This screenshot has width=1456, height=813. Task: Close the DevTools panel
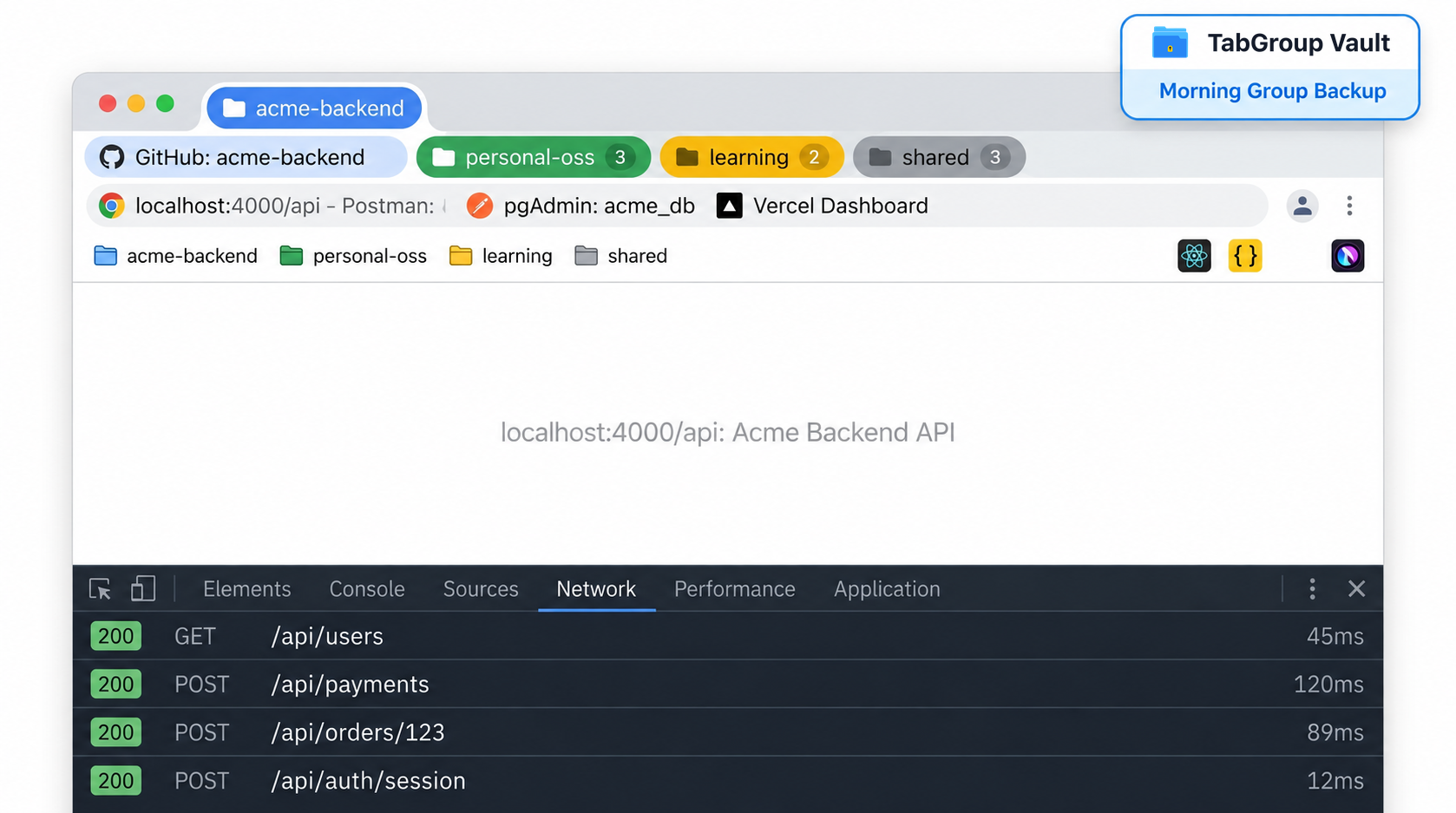tap(1357, 589)
